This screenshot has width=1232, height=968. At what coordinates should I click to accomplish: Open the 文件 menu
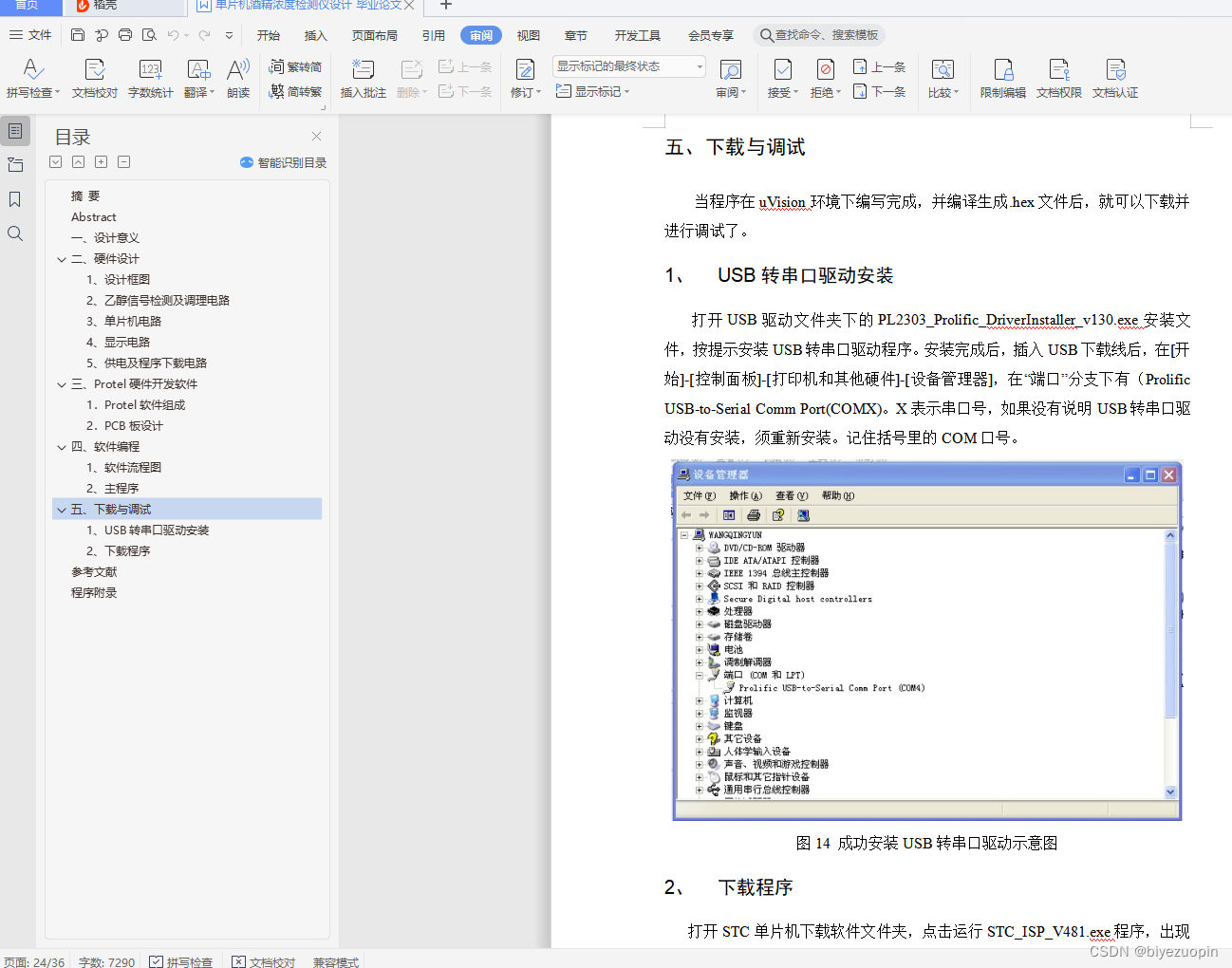pos(31,35)
